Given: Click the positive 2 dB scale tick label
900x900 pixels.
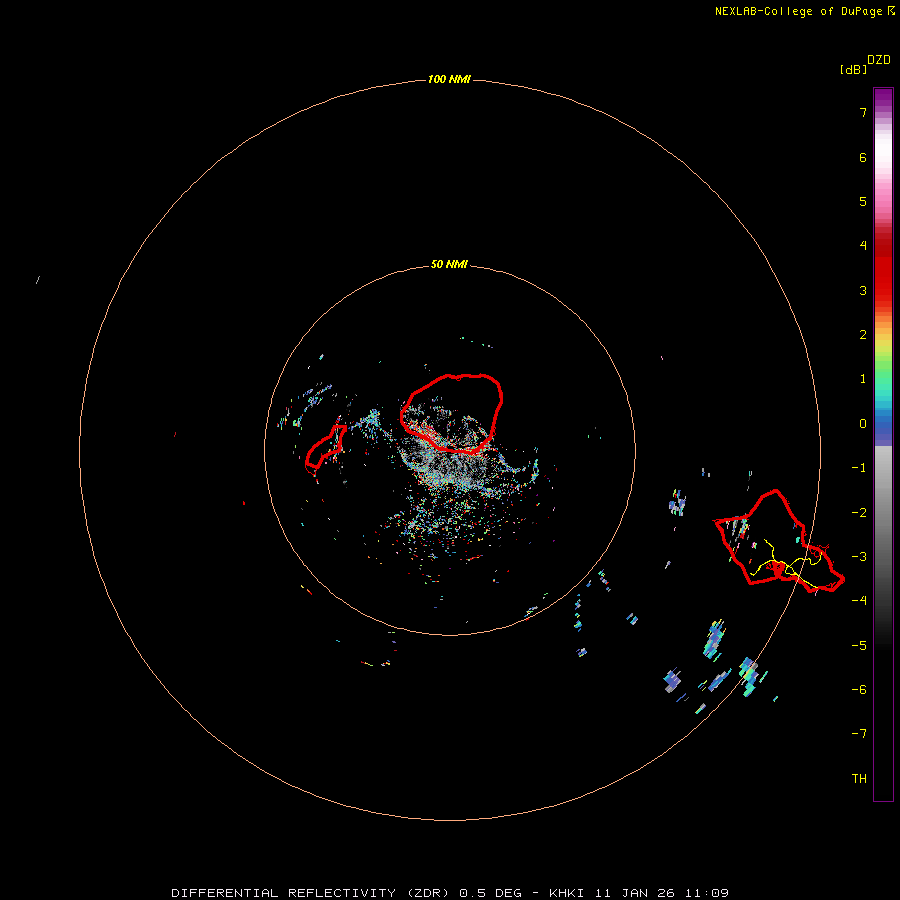Looking at the screenshot, I should pos(863,335).
